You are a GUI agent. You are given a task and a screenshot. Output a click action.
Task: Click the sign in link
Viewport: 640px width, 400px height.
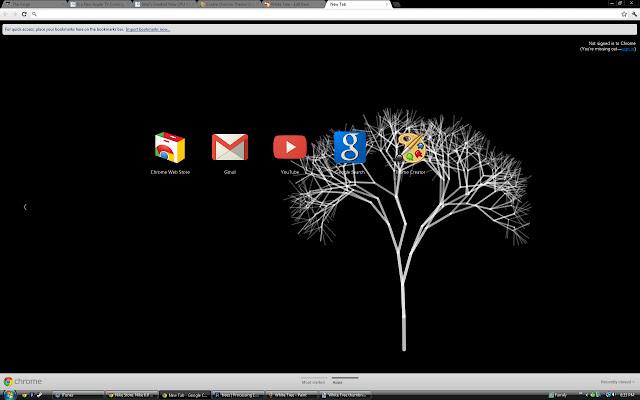click(x=627, y=49)
